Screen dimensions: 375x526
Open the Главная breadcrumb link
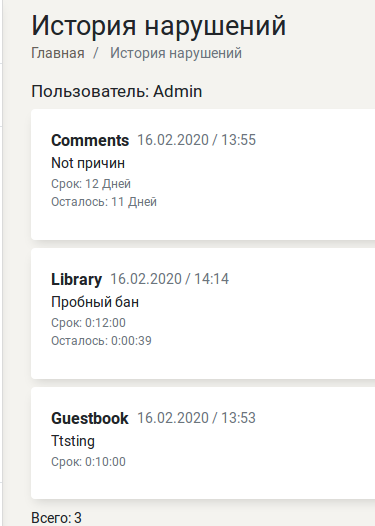click(58, 53)
